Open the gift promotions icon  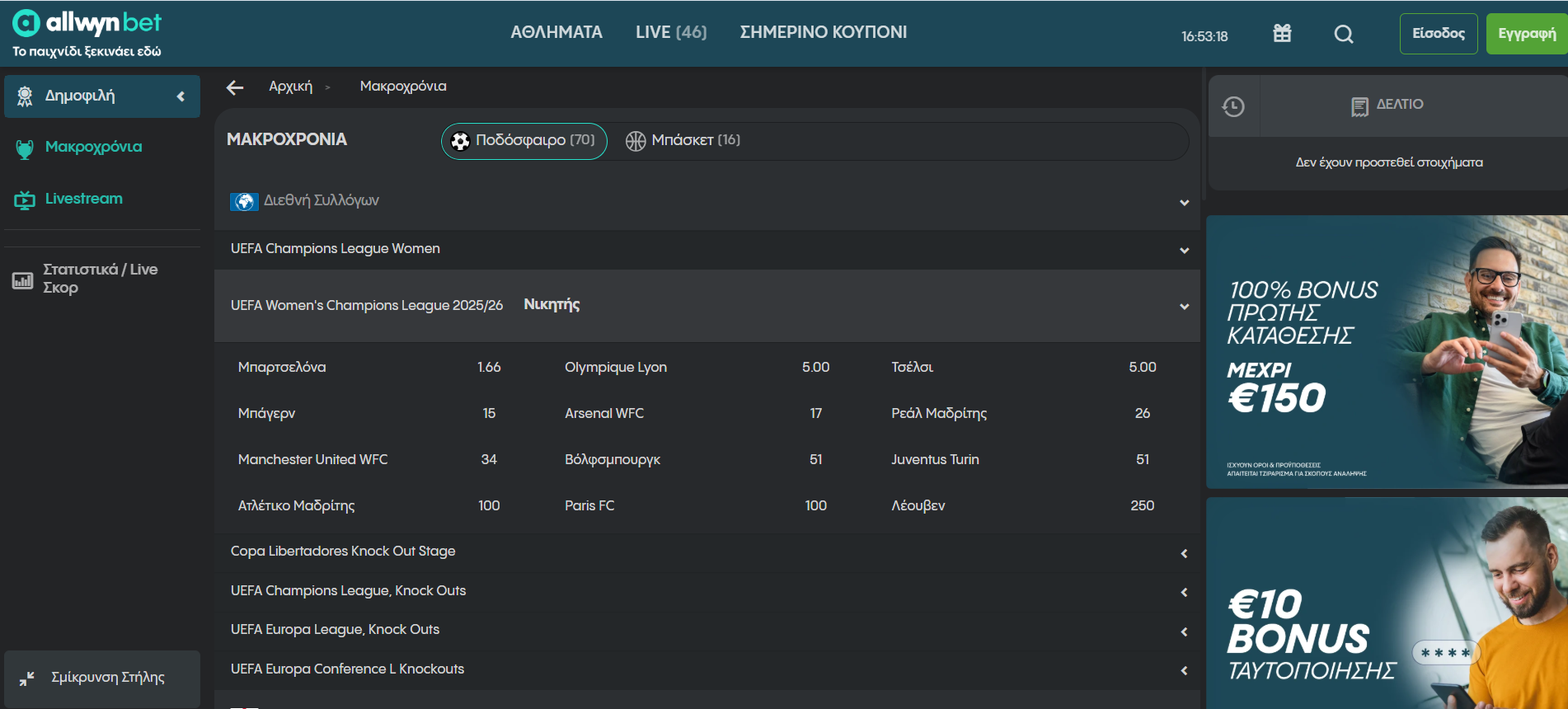click(x=1282, y=33)
